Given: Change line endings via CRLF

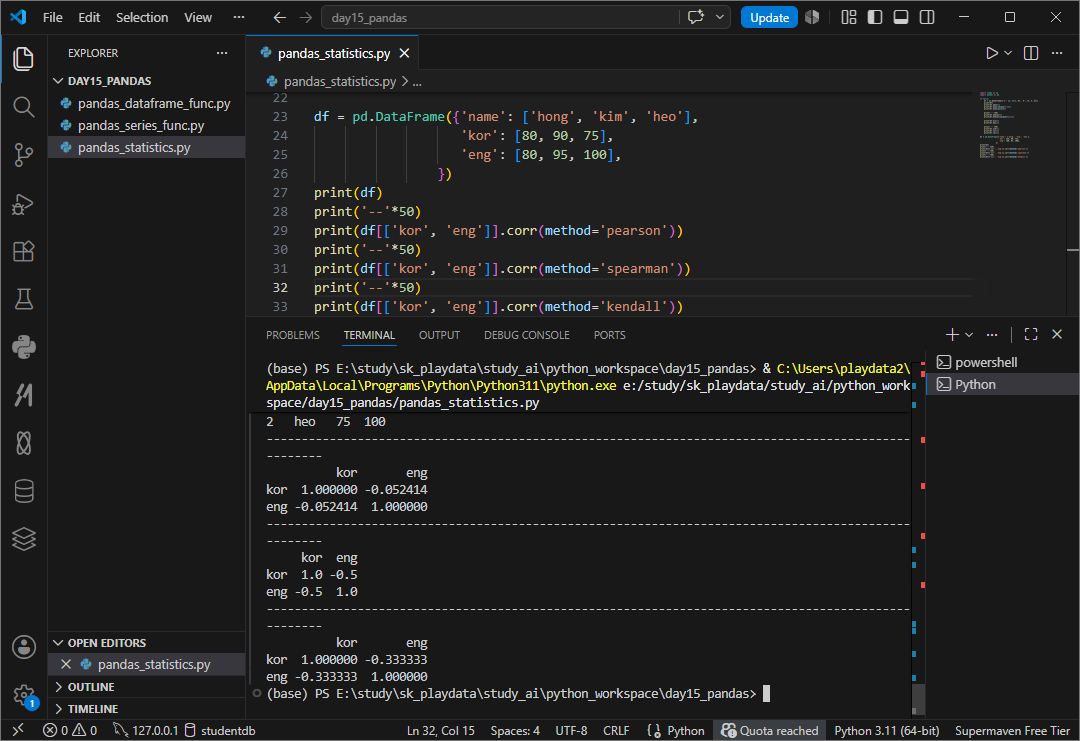Looking at the screenshot, I should coord(616,730).
